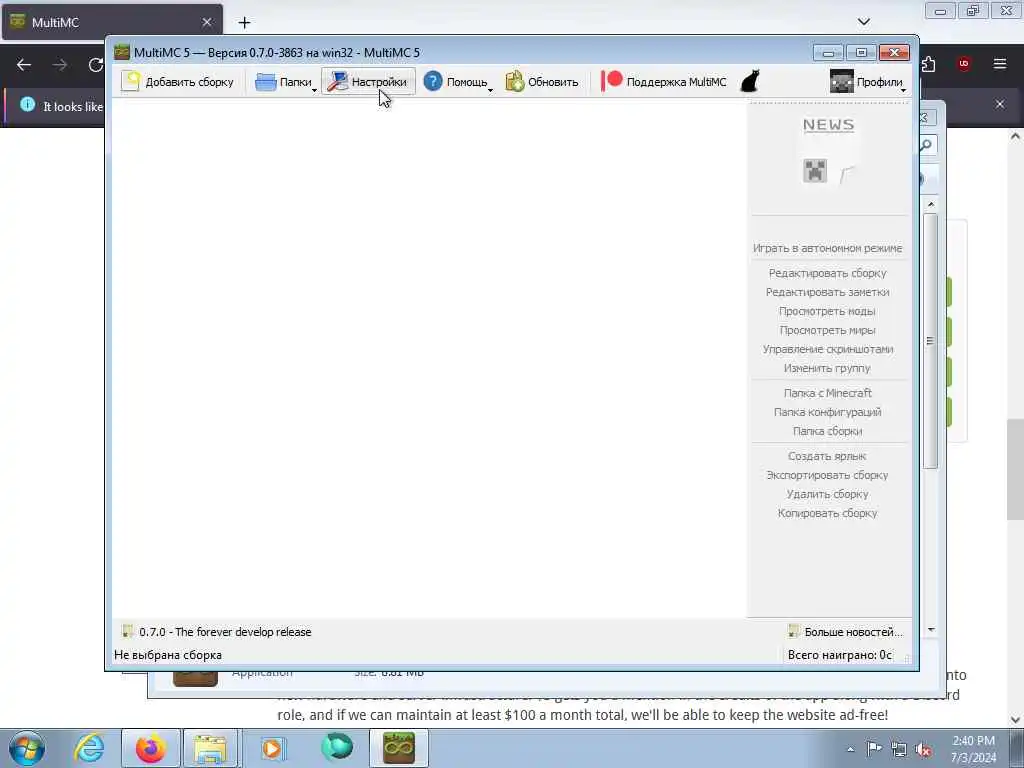Viewport: 1024px width, 768px height.
Task: Open Поддержка MultiMC Patreon link
Action: click(662, 82)
